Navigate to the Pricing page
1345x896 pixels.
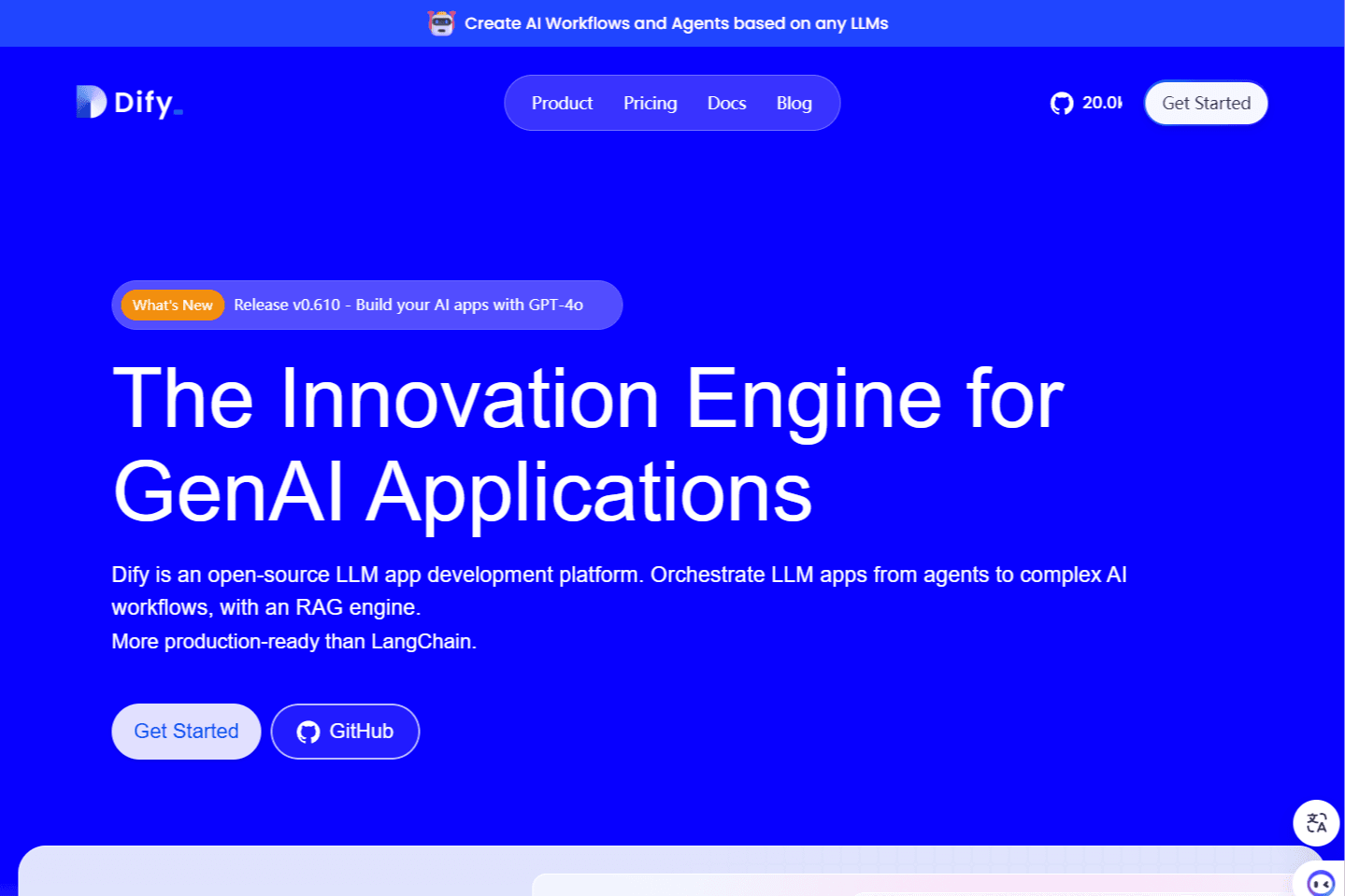[650, 103]
